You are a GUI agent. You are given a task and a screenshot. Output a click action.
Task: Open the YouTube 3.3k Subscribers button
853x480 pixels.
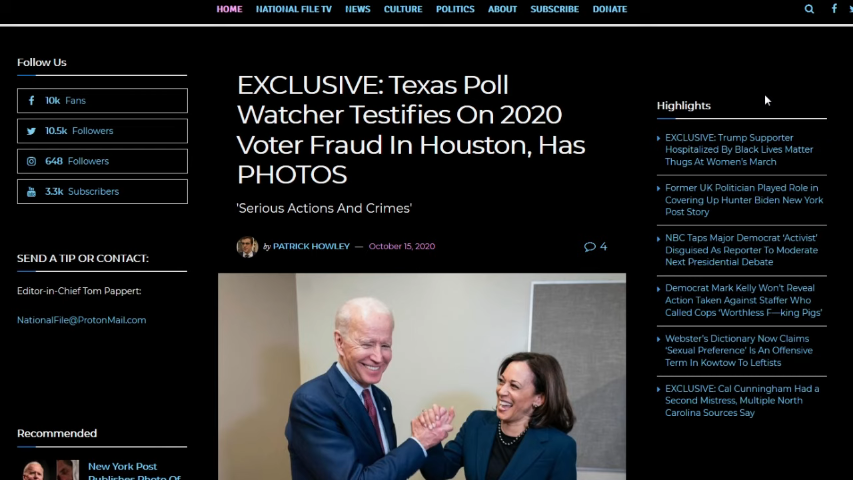pos(102,192)
